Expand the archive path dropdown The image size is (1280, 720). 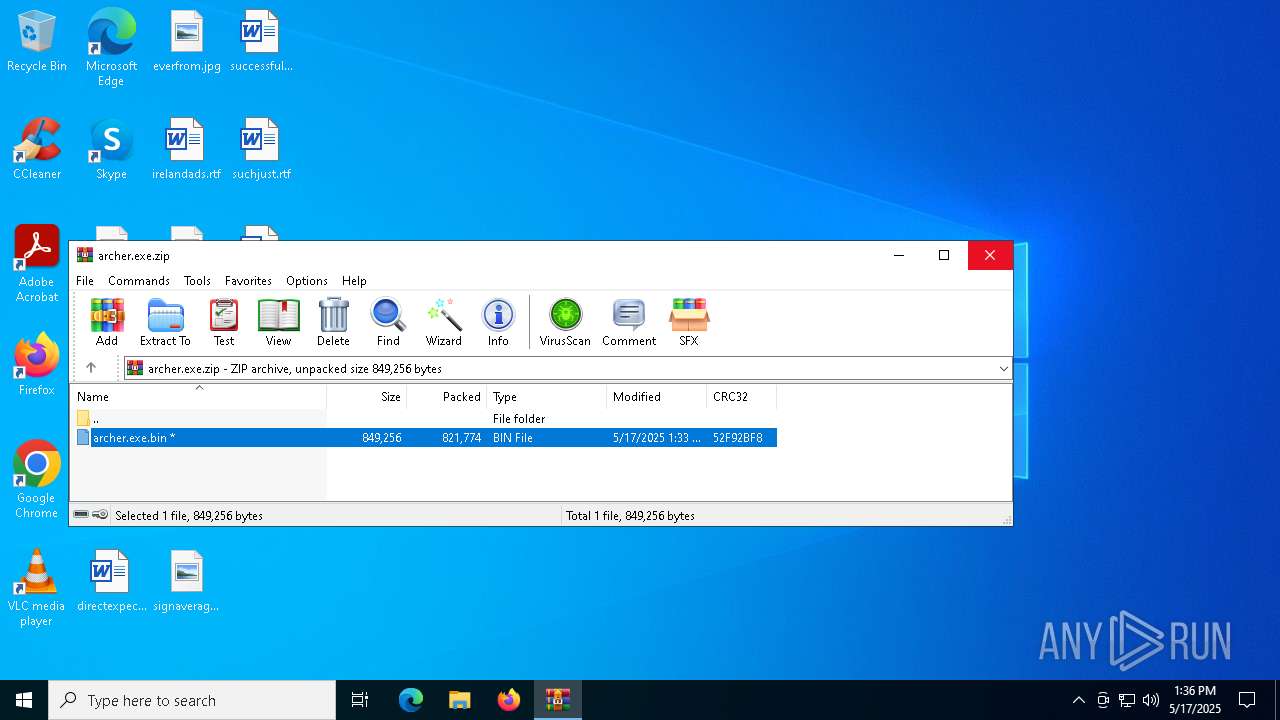point(1003,368)
